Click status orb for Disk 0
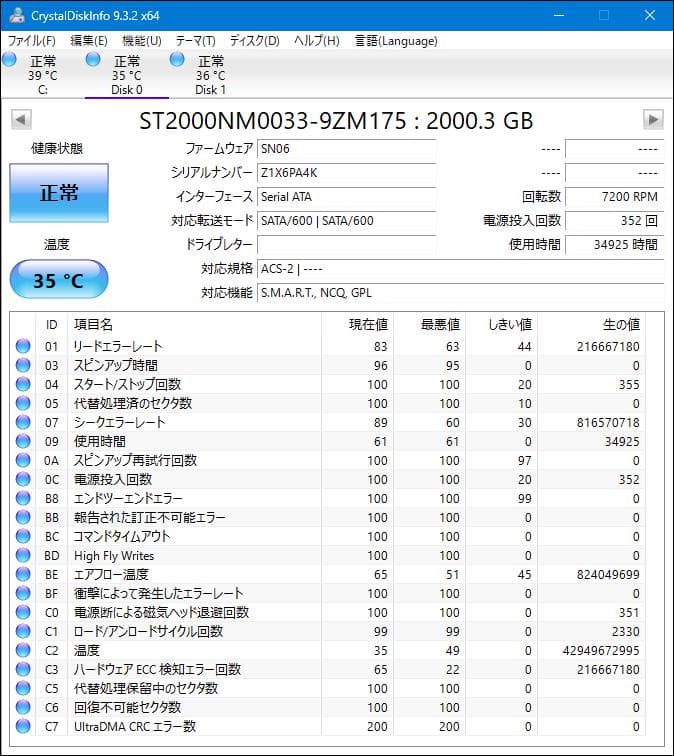The width and height of the screenshot is (674, 756). coord(93,60)
